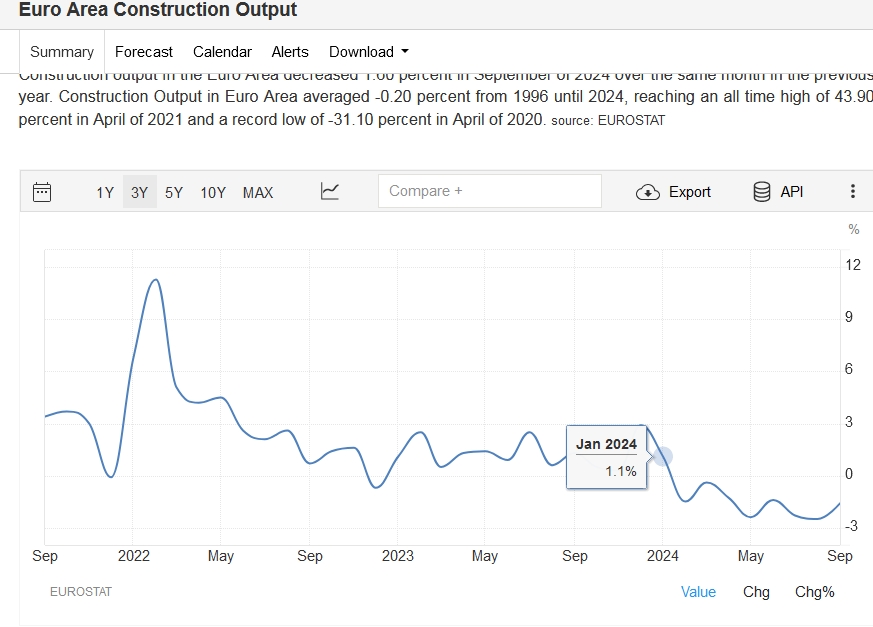Switch chart to Chg view
Screen dimensions: 873x627
(756, 592)
